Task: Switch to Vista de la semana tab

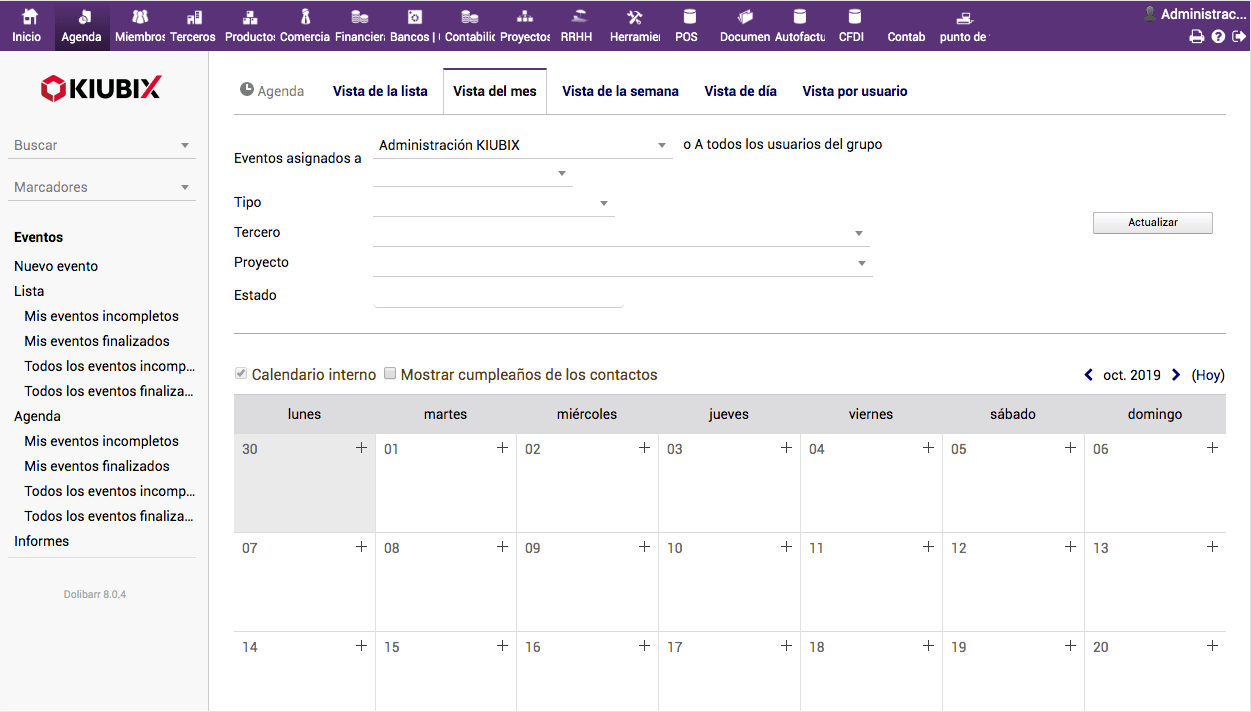Action: pos(620,91)
